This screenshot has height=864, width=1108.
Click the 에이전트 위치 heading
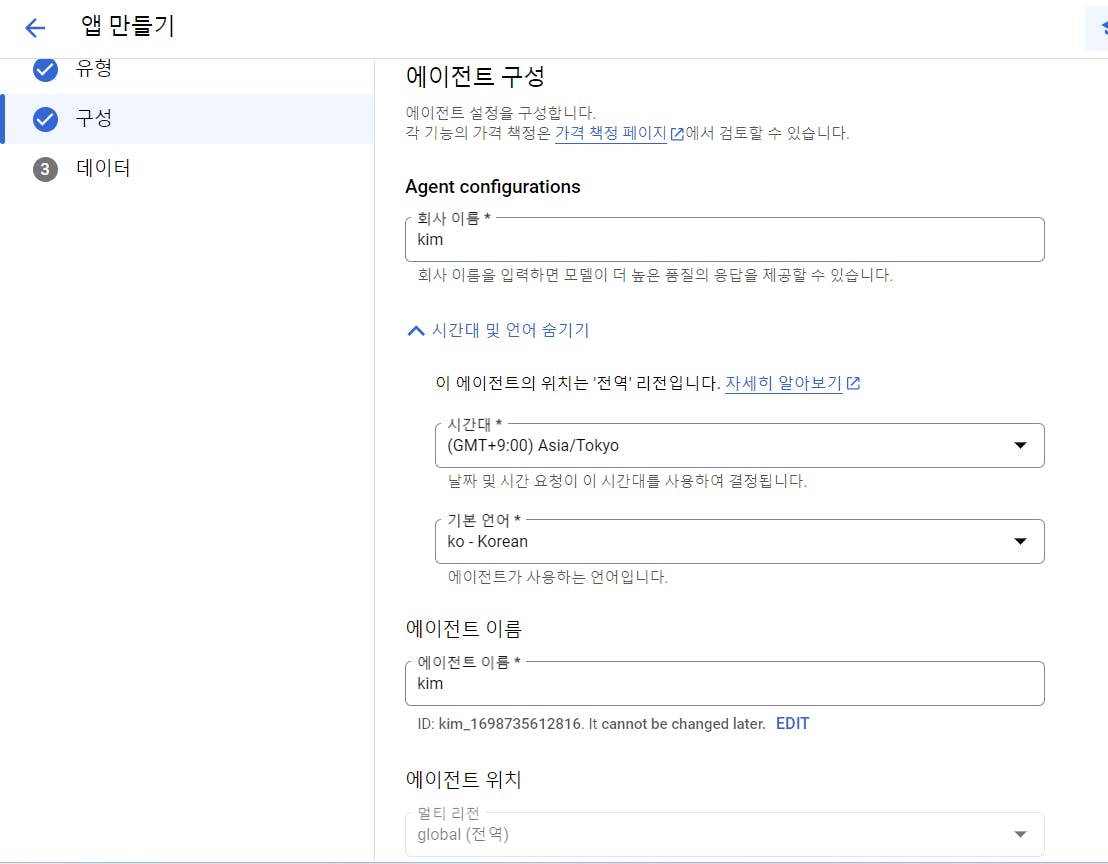coord(463,779)
